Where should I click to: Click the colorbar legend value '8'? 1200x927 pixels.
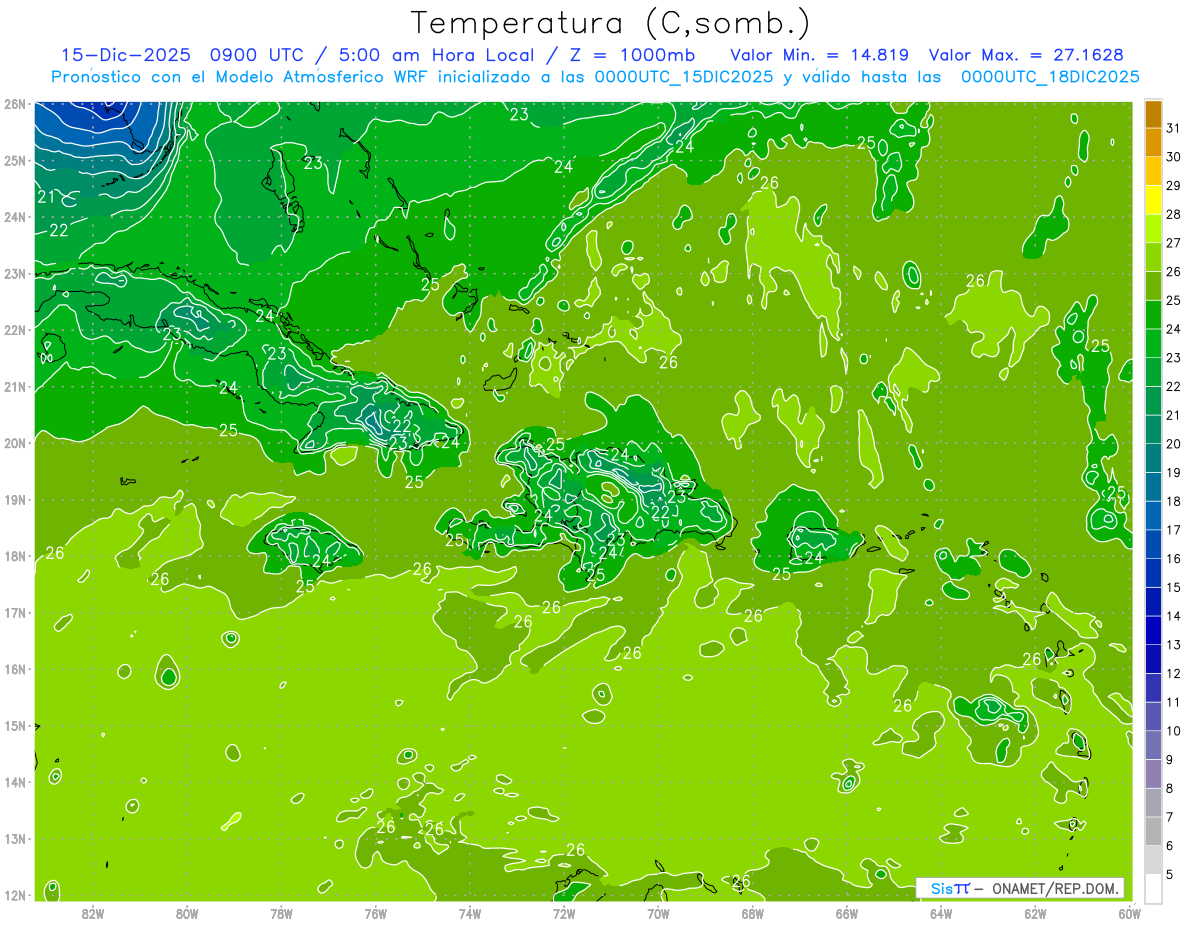(x=1169, y=788)
